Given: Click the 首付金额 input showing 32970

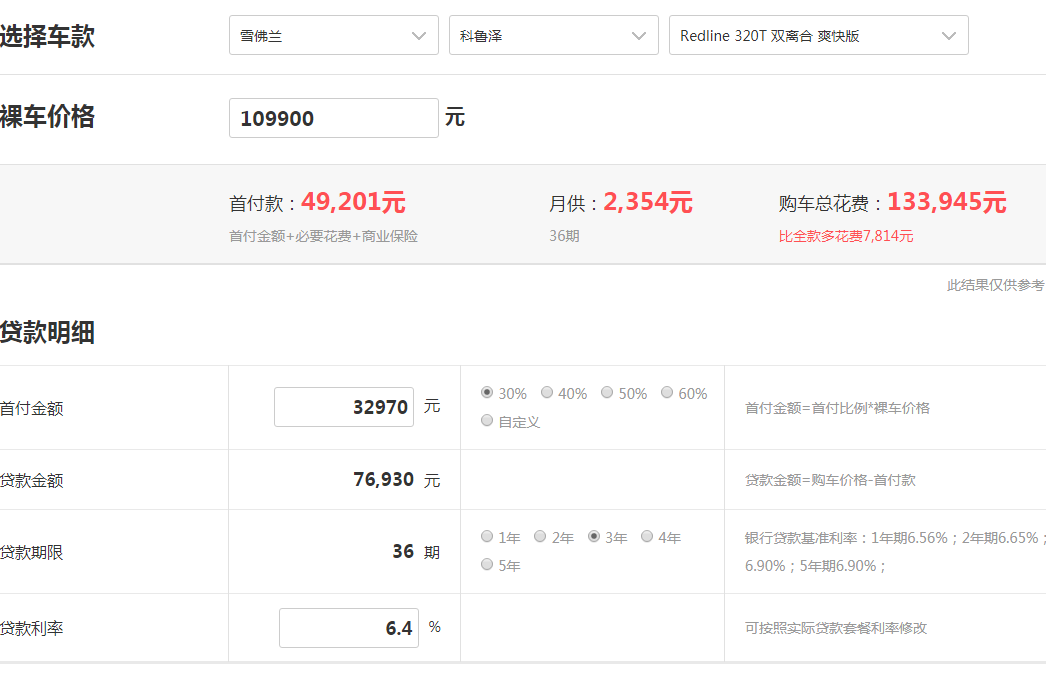Looking at the screenshot, I should coord(344,407).
